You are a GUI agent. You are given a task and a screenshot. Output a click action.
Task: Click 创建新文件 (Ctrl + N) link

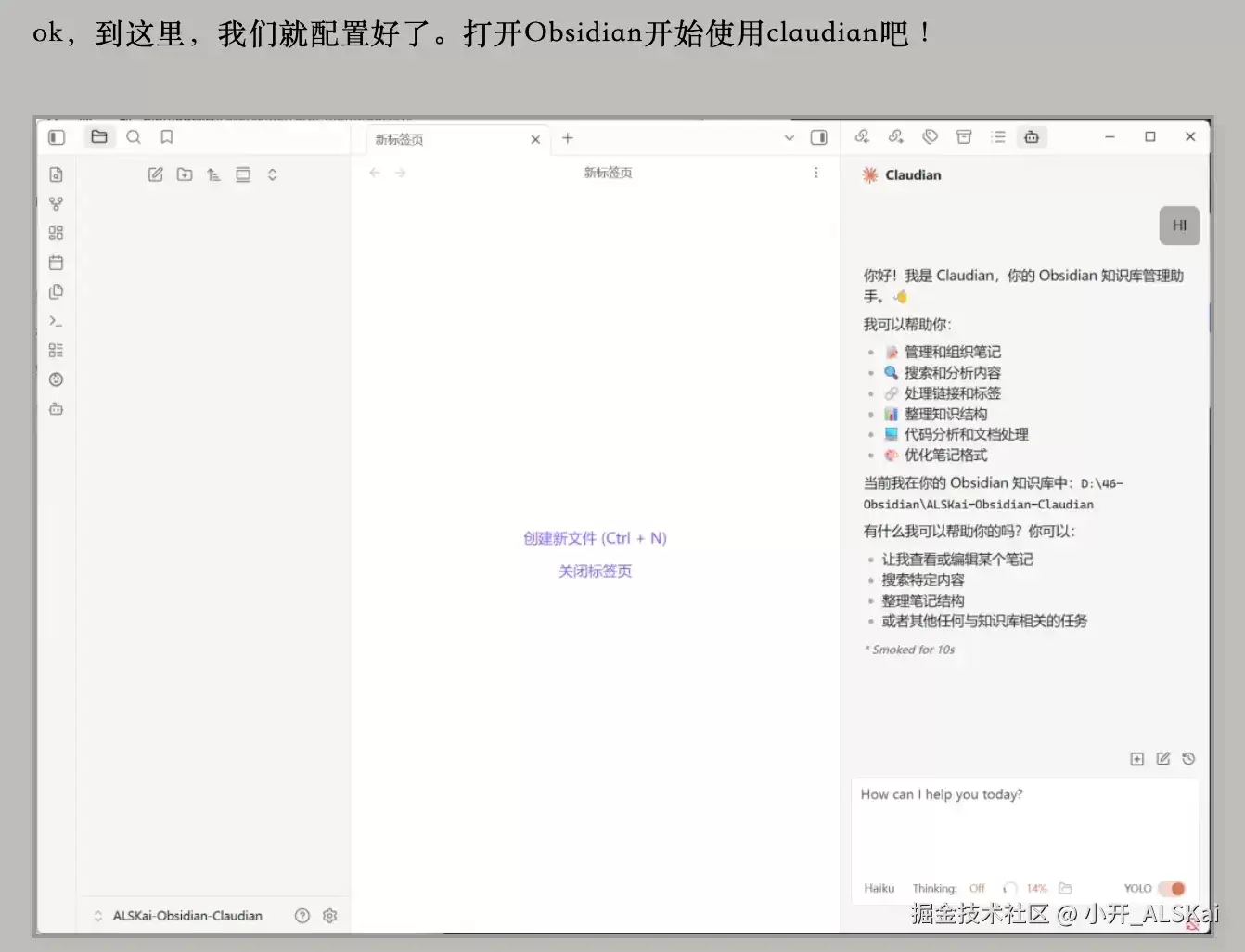pyautogui.click(x=595, y=538)
